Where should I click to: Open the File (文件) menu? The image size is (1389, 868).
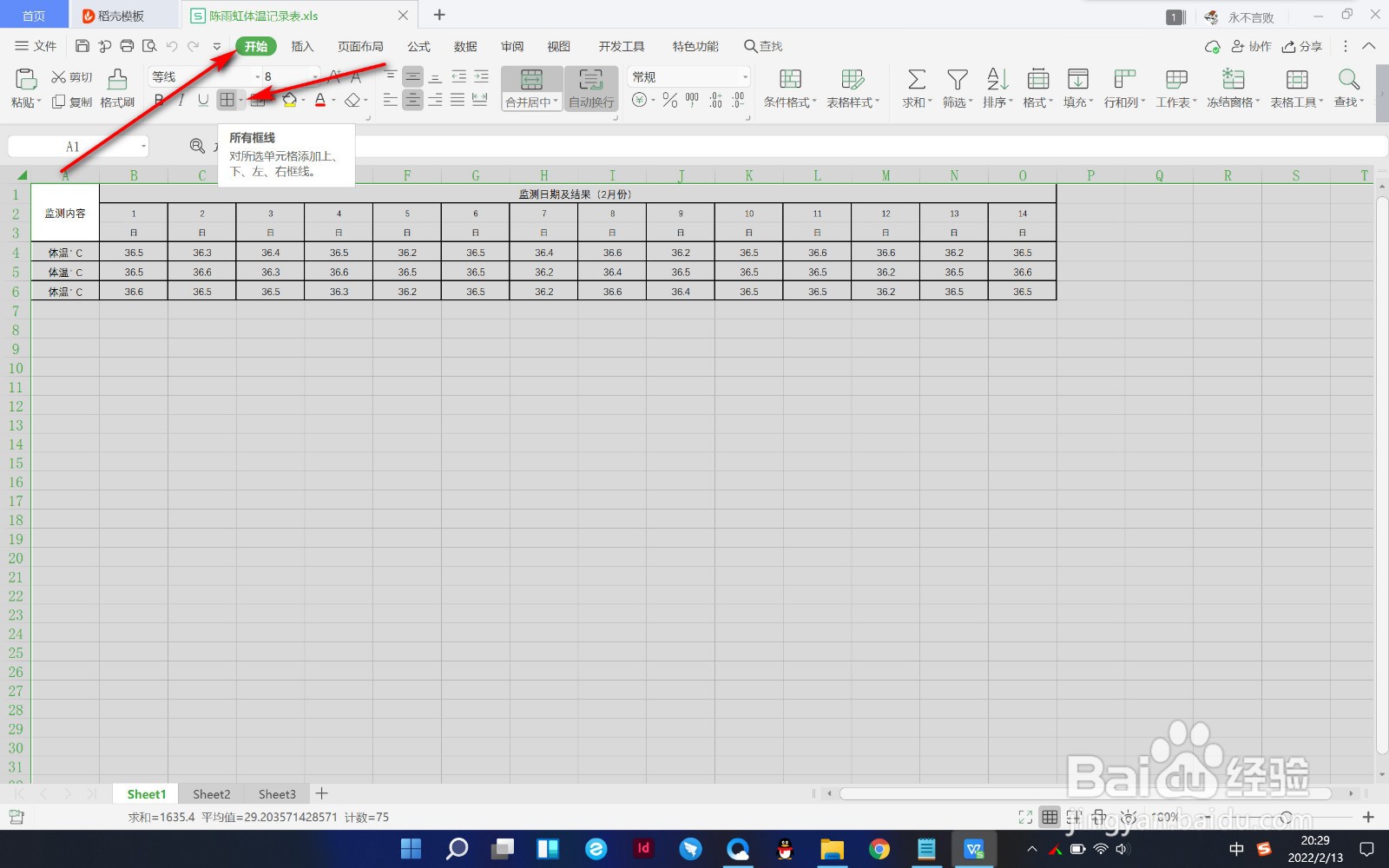36,46
